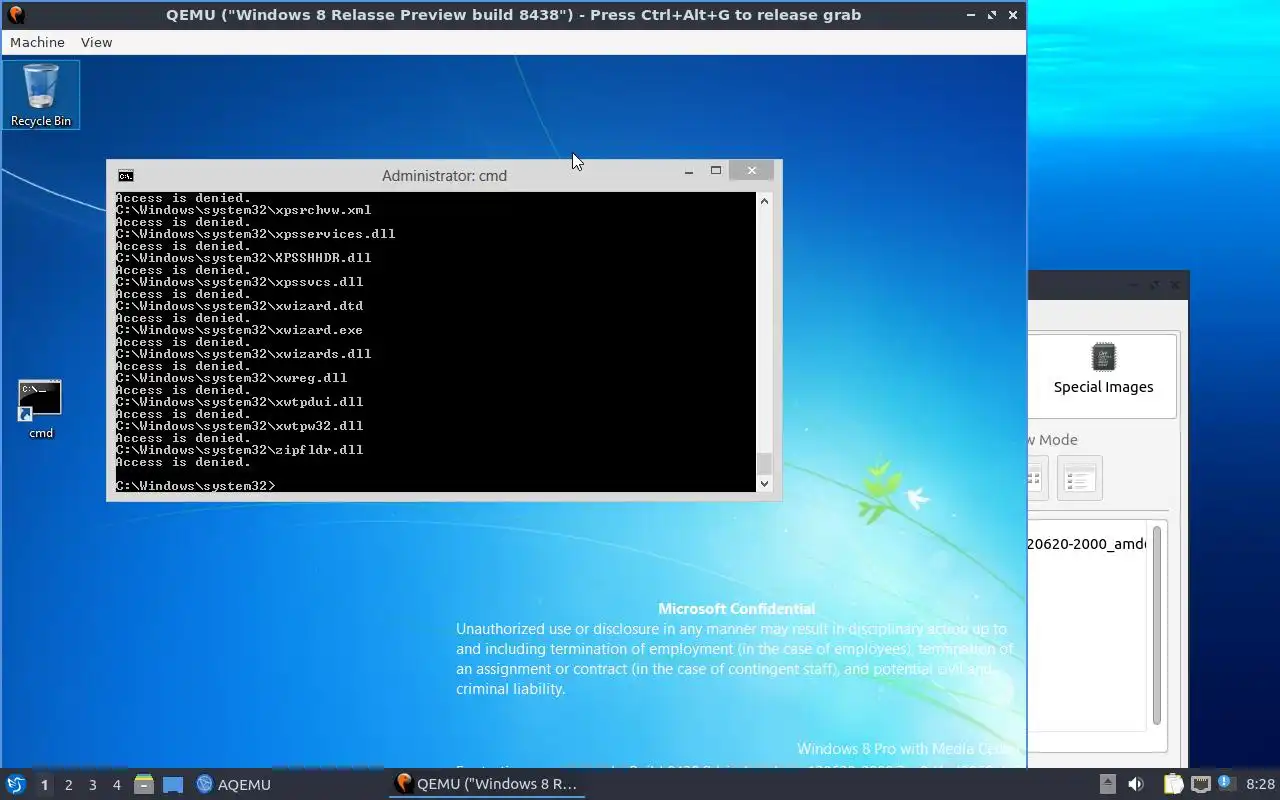
Task: Select the 20620-2000_amd entry in AQEMU list
Action: coord(1086,544)
